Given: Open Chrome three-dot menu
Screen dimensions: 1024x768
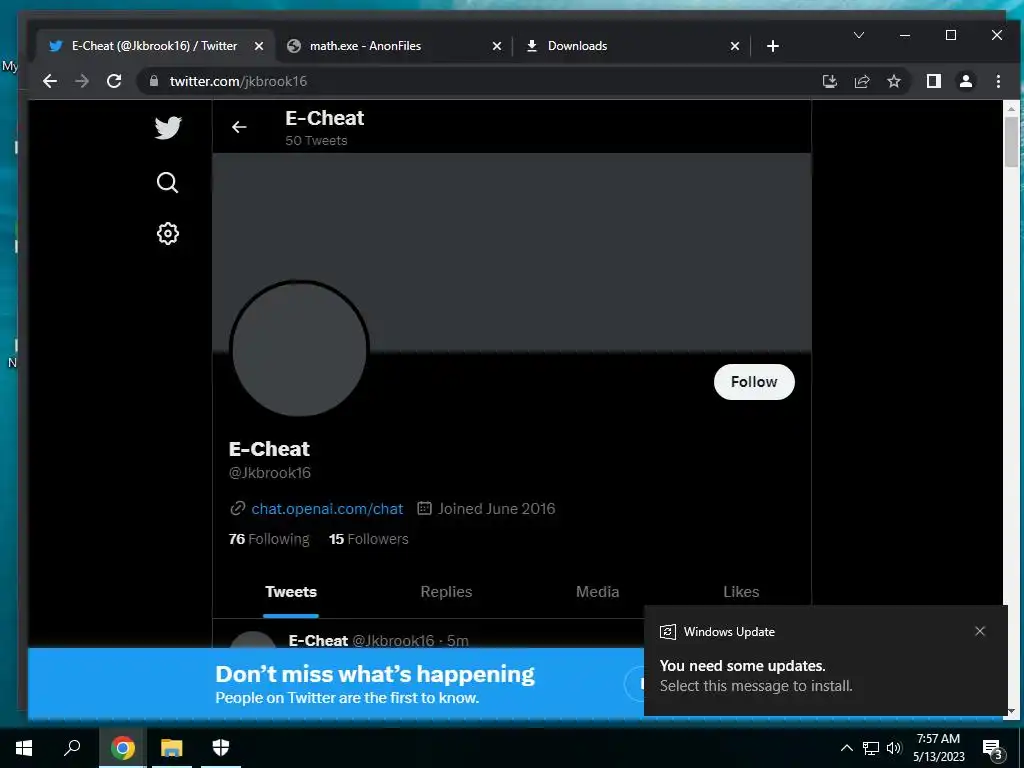Looking at the screenshot, I should point(999,81).
